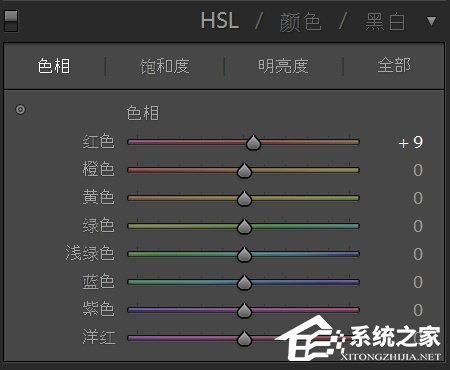Click the 蓝色 value field showing 0
This screenshot has height=370, width=450.
418,282
